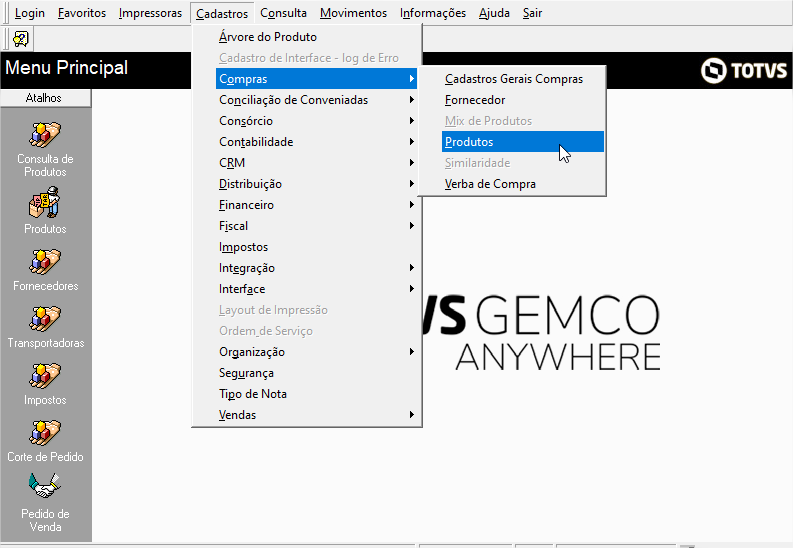Image resolution: width=793 pixels, height=548 pixels.
Task: Open the Impostos shortcut icon in sidebar
Action: [x=45, y=376]
